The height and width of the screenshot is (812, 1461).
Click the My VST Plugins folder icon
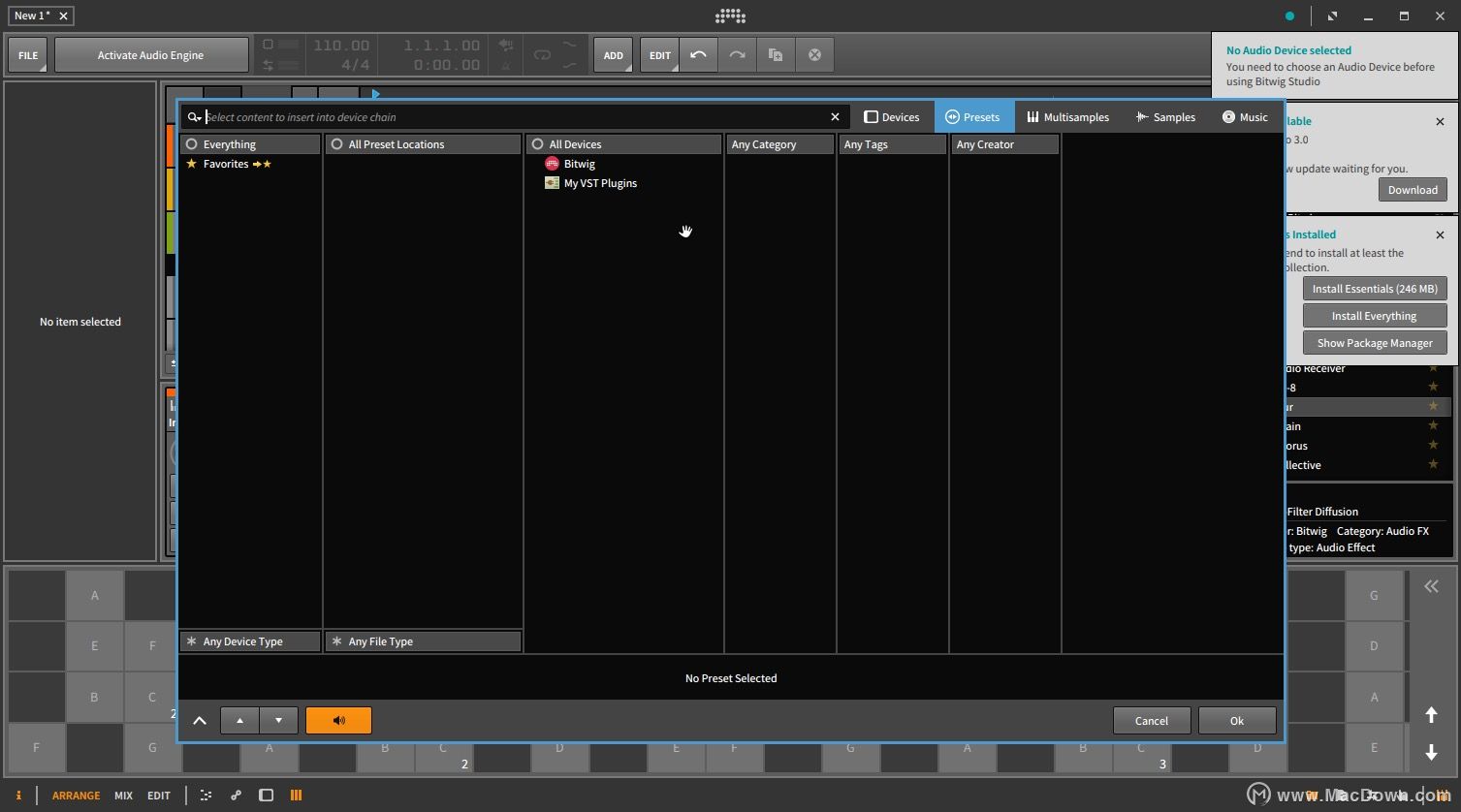tap(552, 183)
